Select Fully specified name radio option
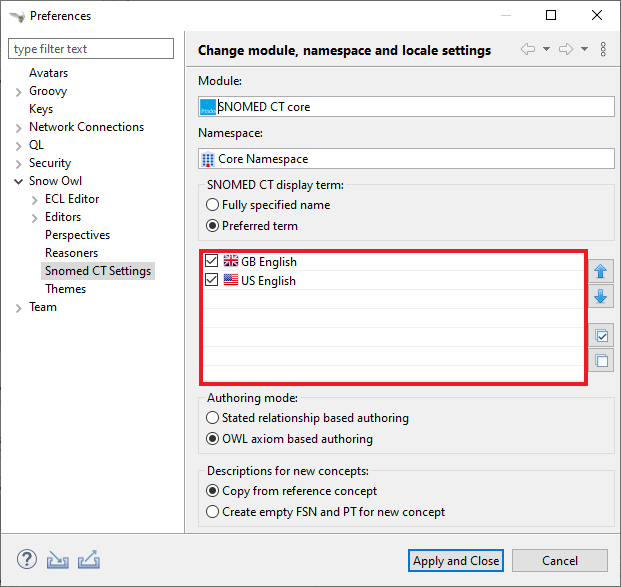This screenshot has width=621, height=587. coord(212,205)
